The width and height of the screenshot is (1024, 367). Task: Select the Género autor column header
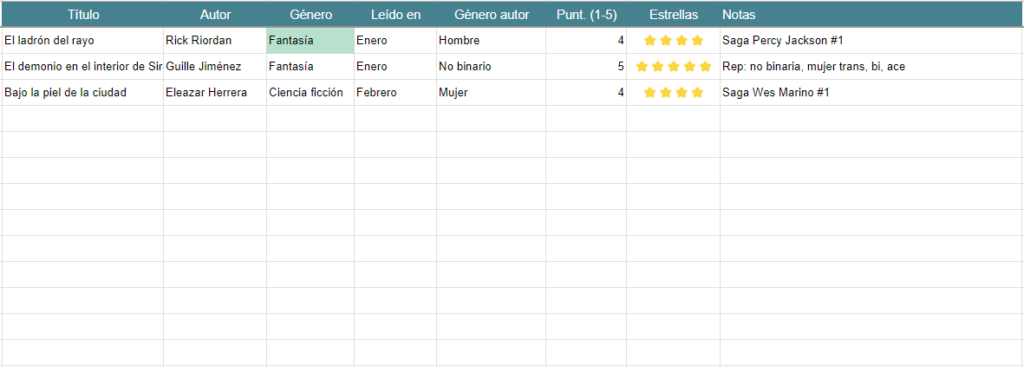(x=491, y=14)
